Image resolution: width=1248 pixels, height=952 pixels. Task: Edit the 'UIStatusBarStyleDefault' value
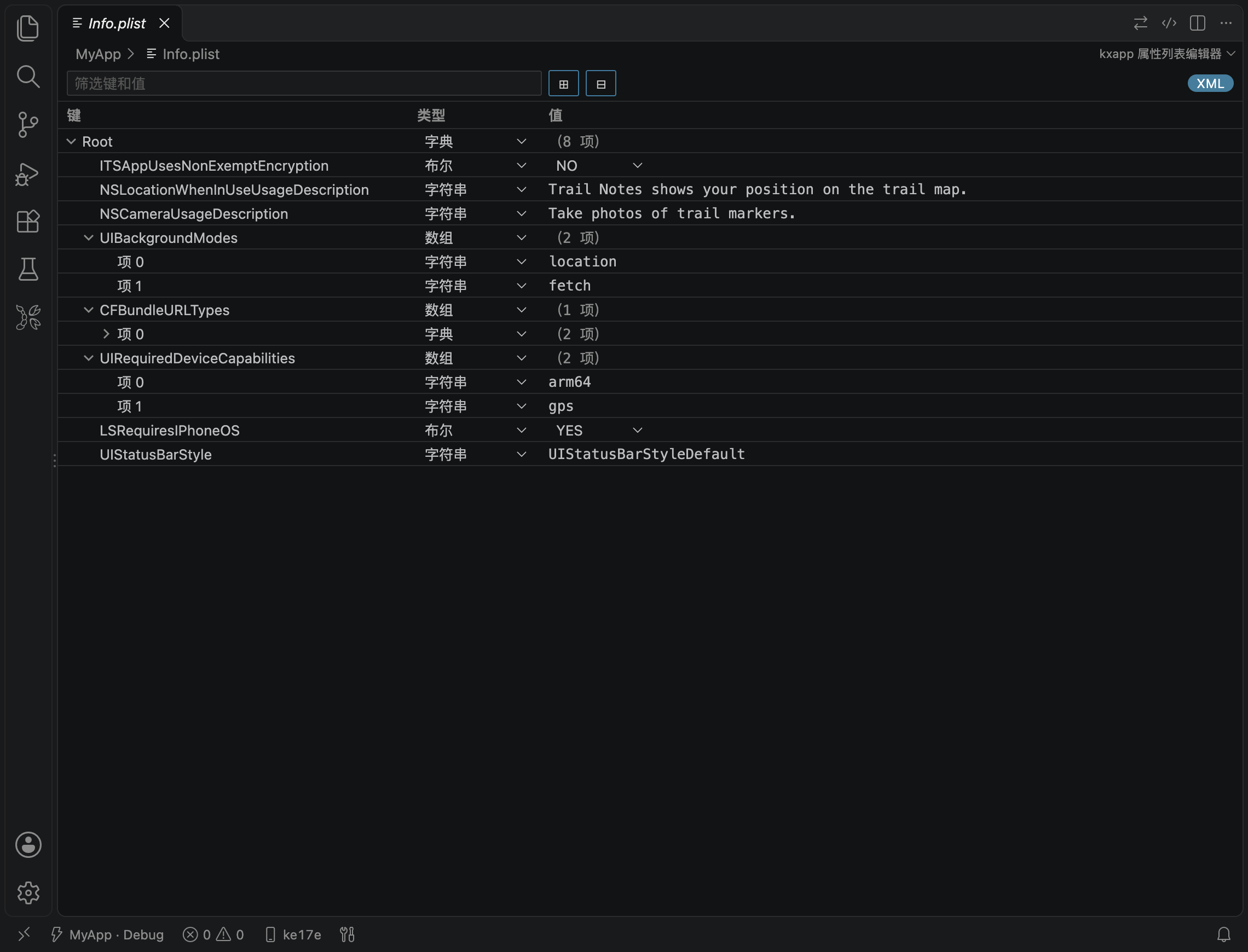pyautogui.click(x=646, y=455)
